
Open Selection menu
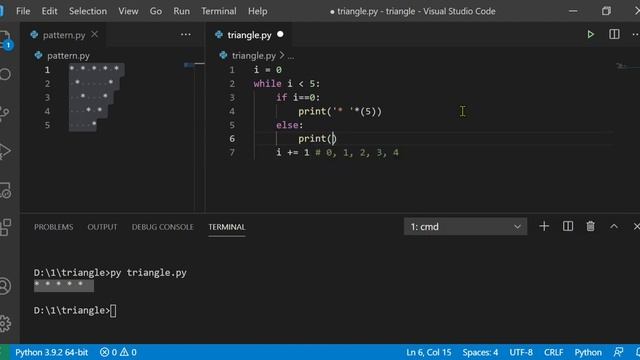[88, 11]
